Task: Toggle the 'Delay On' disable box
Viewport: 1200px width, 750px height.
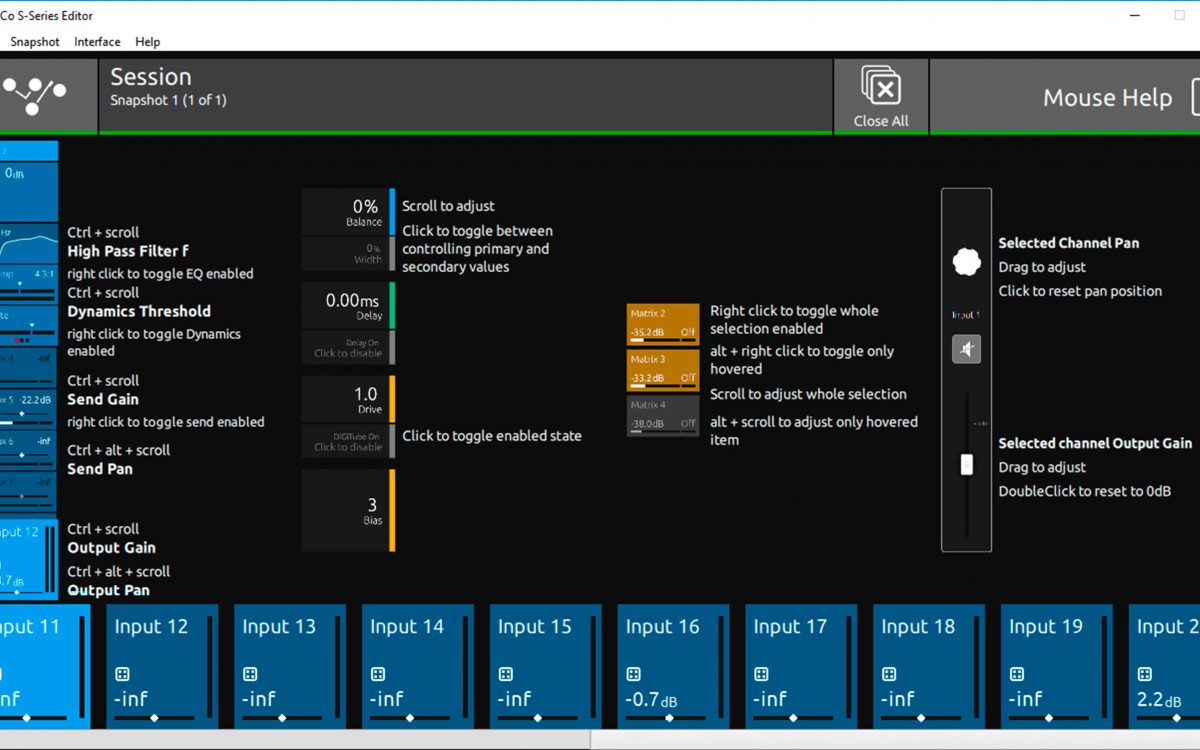Action: tap(347, 348)
